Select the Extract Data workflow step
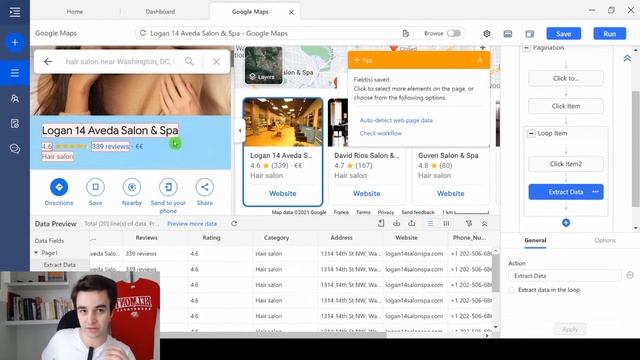640x360 pixels. point(566,192)
